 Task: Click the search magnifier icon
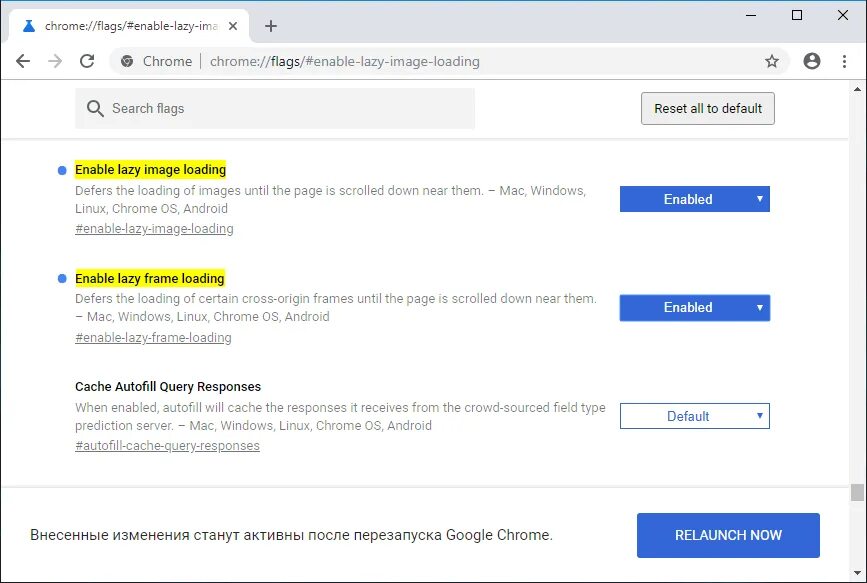[95, 108]
